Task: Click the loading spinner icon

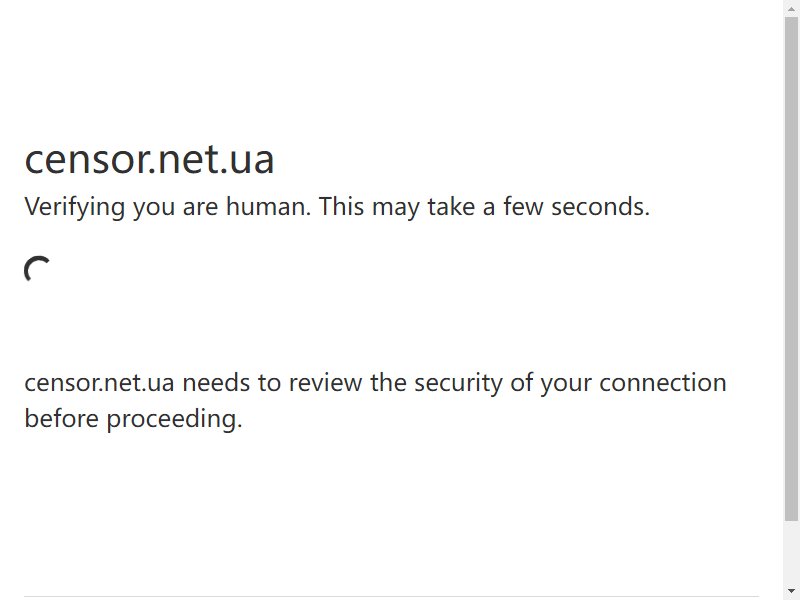Action: tap(37, 269)
